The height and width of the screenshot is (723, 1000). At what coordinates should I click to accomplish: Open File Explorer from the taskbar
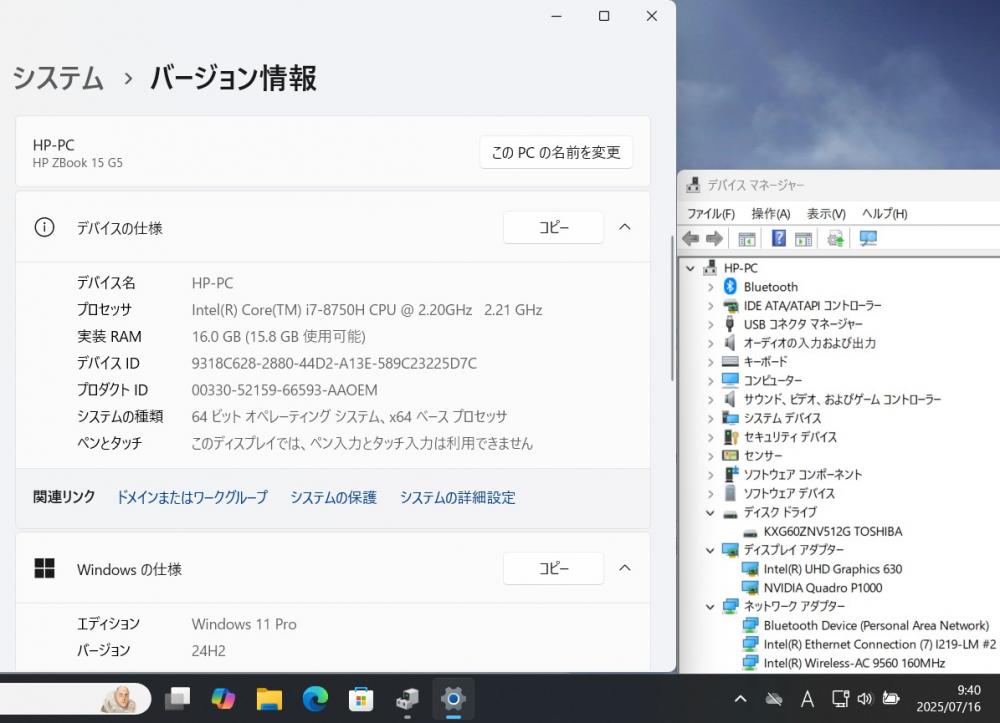pyautogui.click(x=269, y=699)
